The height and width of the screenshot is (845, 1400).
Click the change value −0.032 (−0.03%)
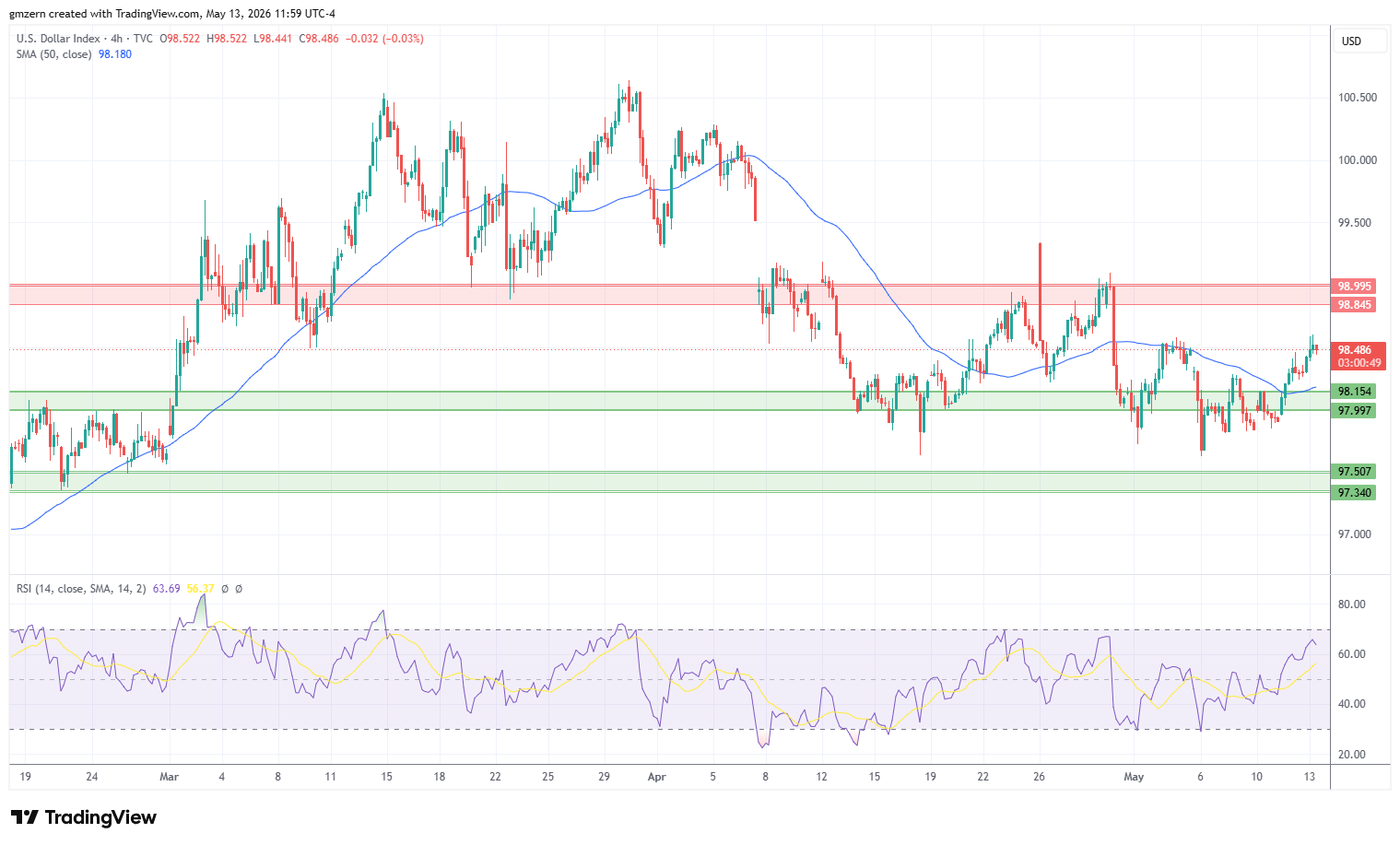(384, 39)
